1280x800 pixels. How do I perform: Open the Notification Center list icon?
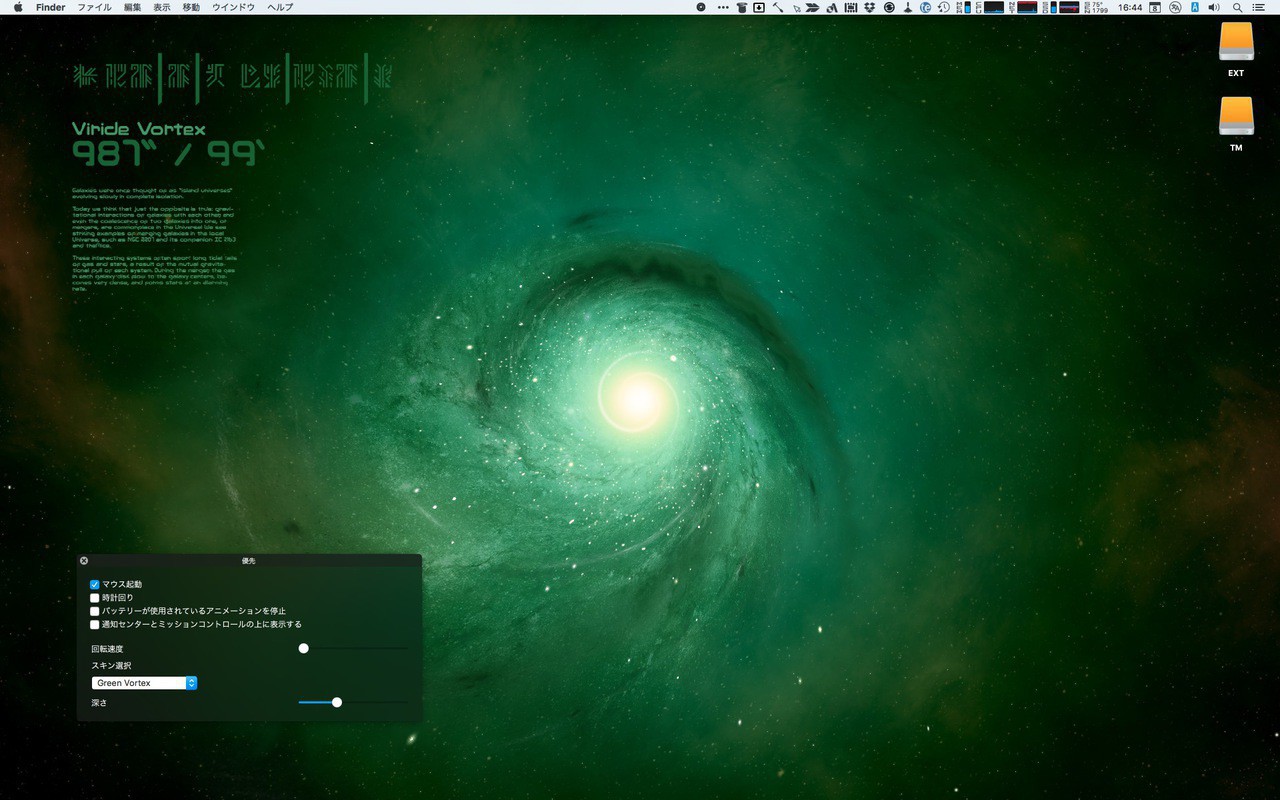[1259, 7]
